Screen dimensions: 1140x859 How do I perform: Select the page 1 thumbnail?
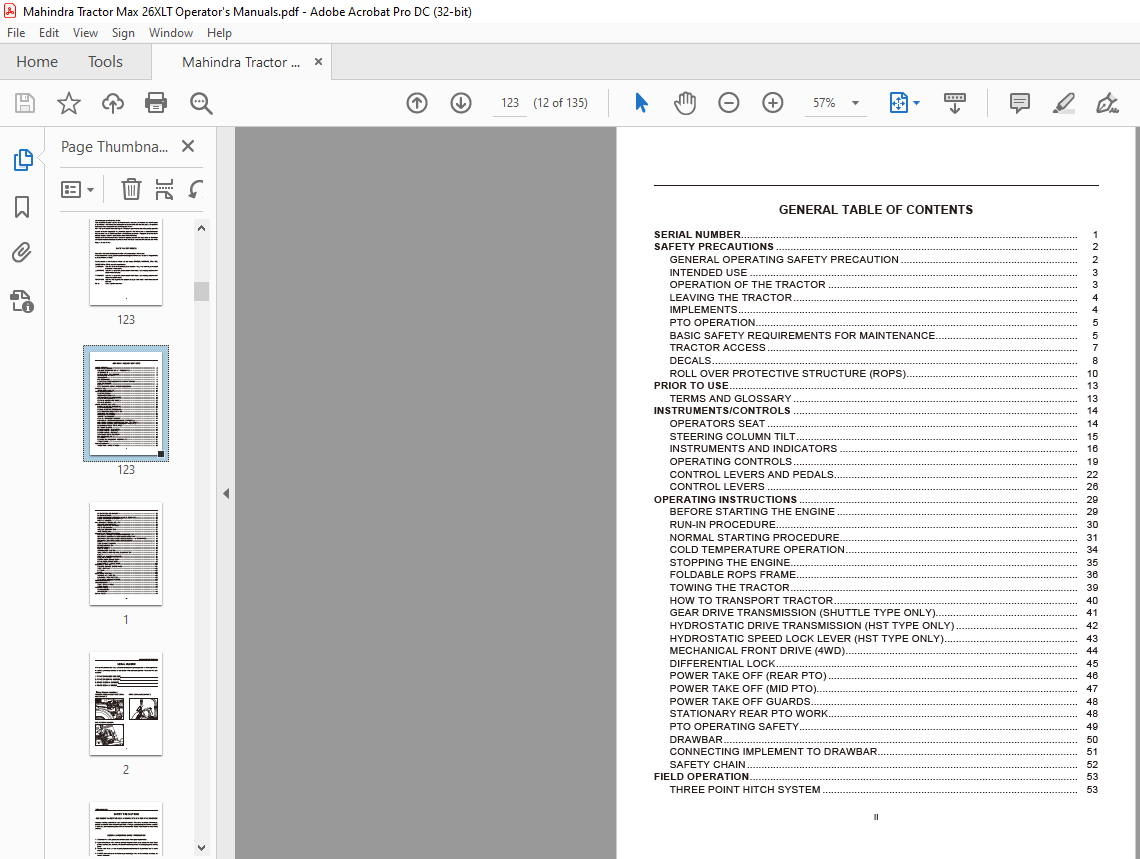(x=126, y=554)
